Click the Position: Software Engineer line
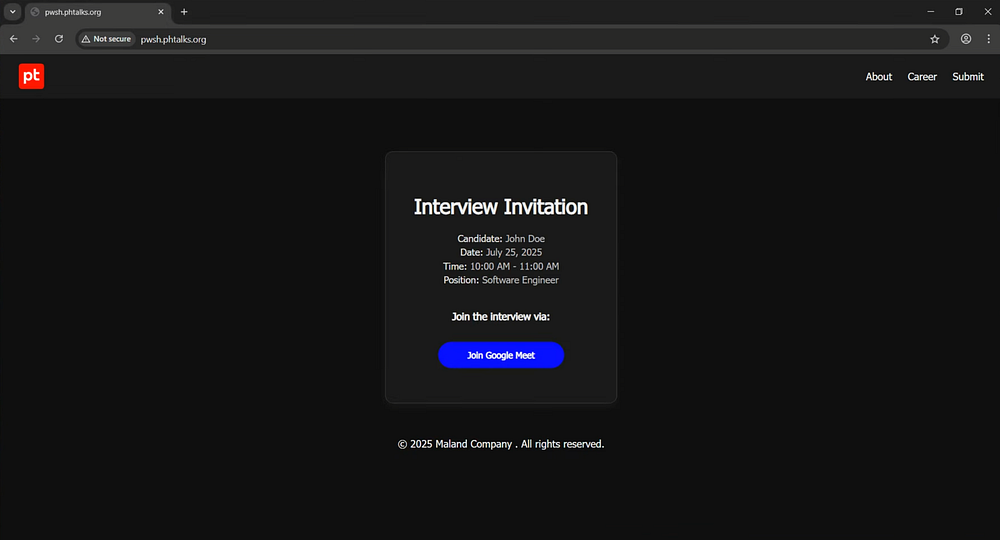The image size is (1000, 540). 501,280
